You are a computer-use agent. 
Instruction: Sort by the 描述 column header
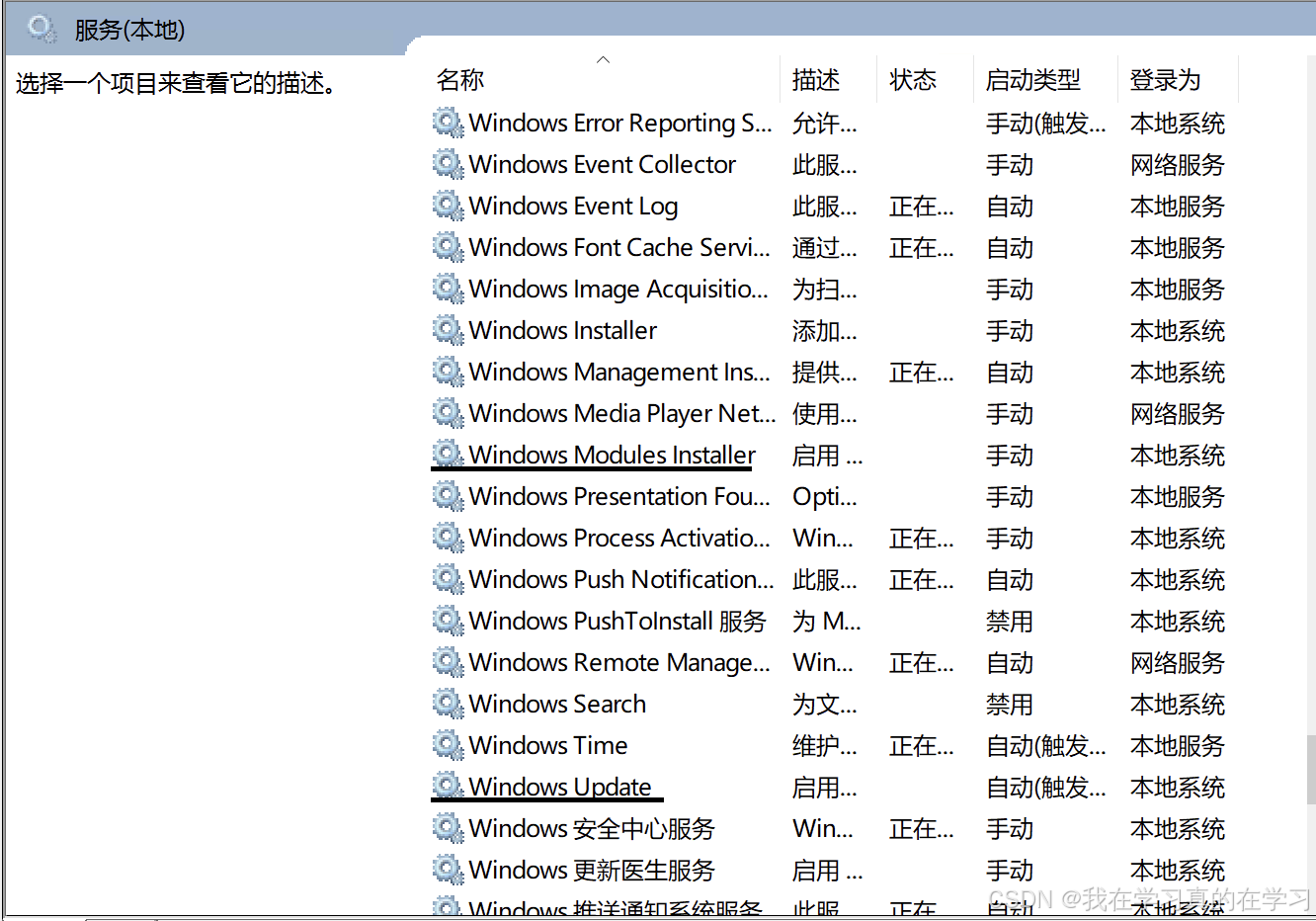point(816,80)
